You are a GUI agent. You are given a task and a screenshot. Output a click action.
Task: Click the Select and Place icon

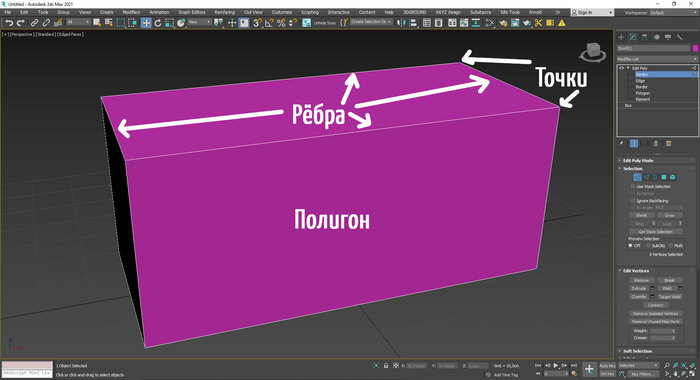coord(181,23)
